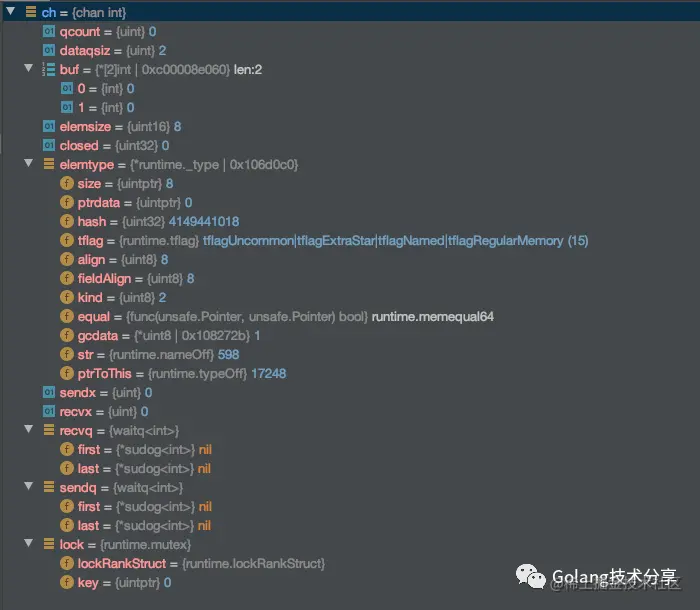The image size is (700, 610).
Task: Select the ptrToThis value 17248
Action: click(269, 373)
